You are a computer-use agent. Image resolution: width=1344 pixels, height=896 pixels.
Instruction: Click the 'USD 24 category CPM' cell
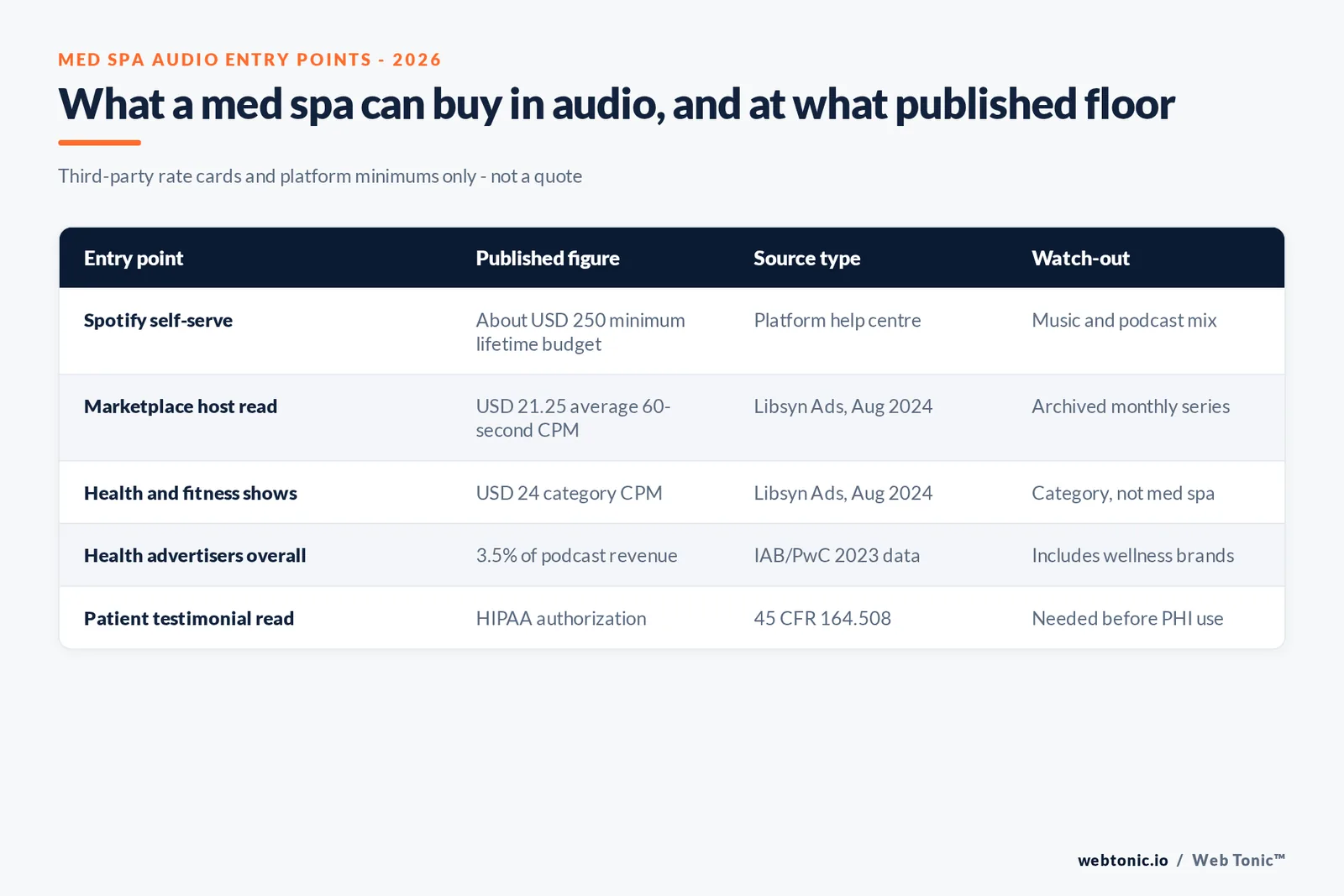(570, 494)
